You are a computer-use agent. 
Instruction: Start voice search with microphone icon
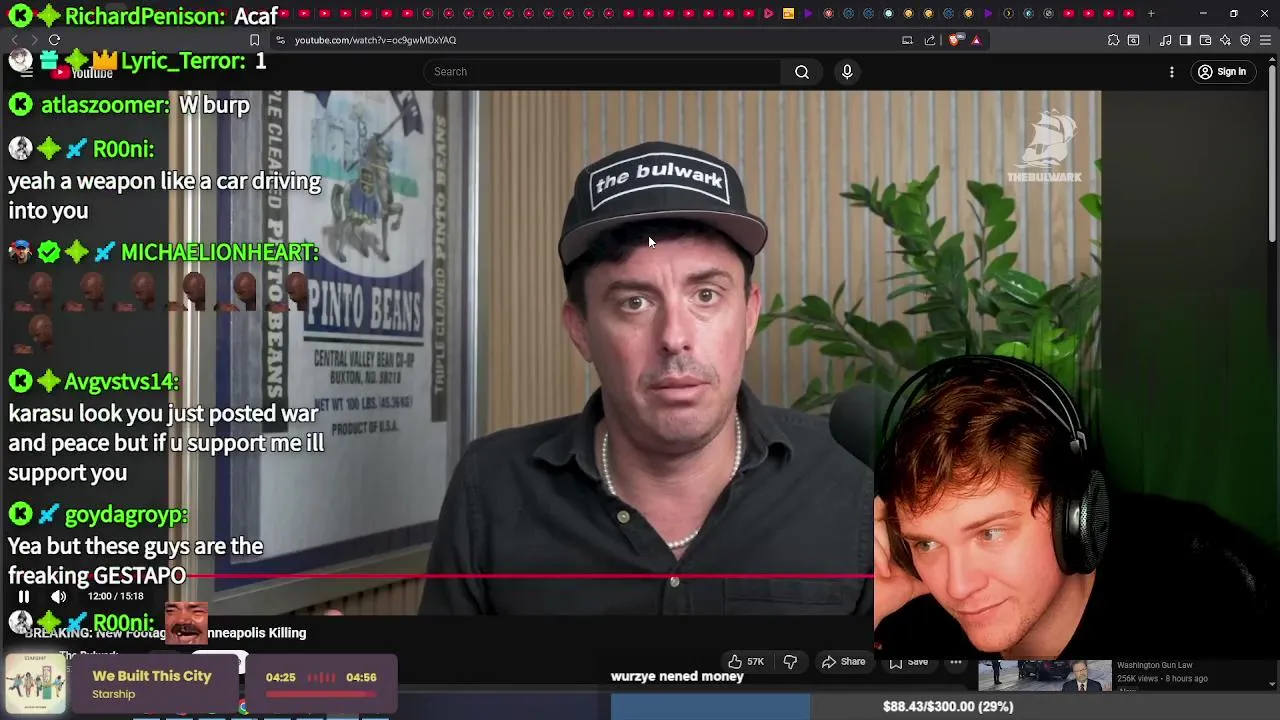click(x=847, y=72)
